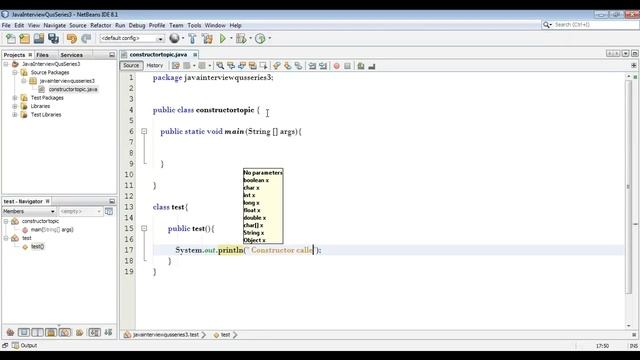Run the project with green play icon
Viewport: 640px width, 360px height.
(223, 39)
